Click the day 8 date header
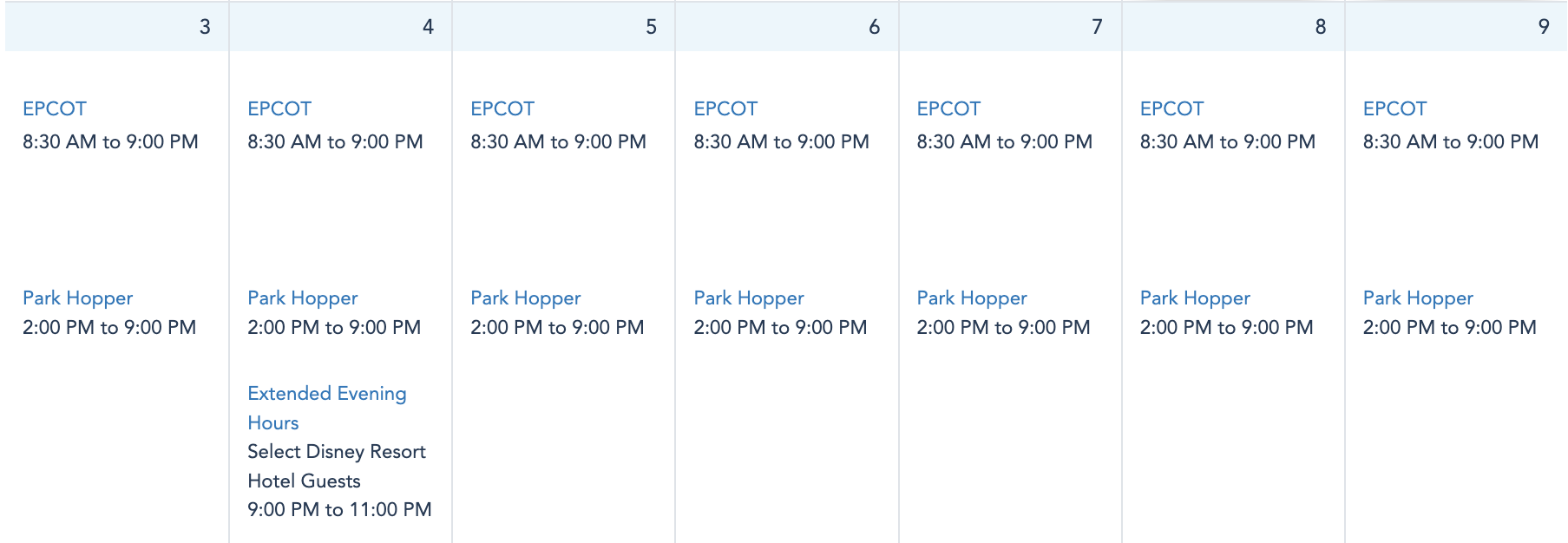The height and width of the screenshot is (543, 1568). pos(1320,27)
